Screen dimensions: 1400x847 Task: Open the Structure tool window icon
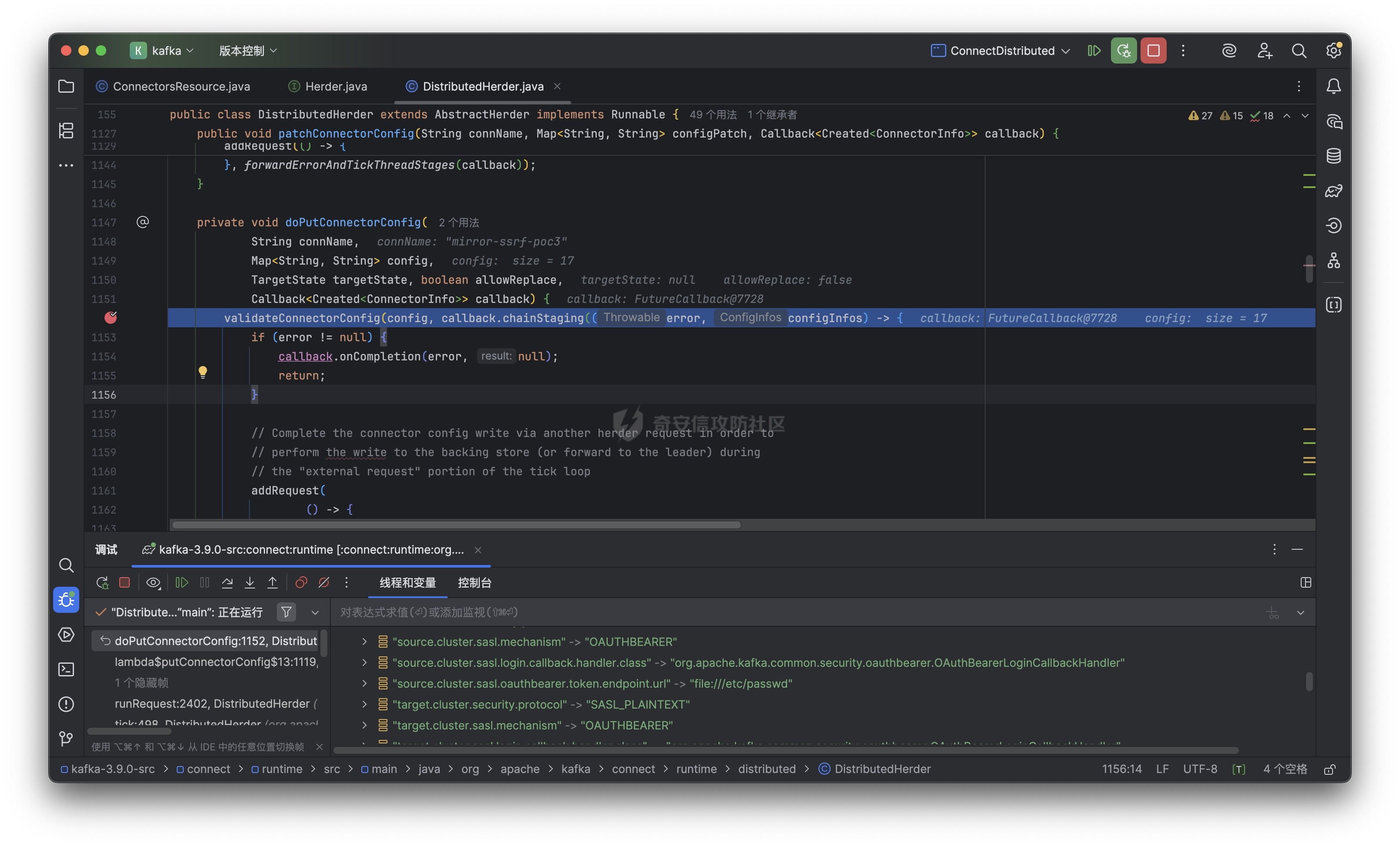click(66, 131)
